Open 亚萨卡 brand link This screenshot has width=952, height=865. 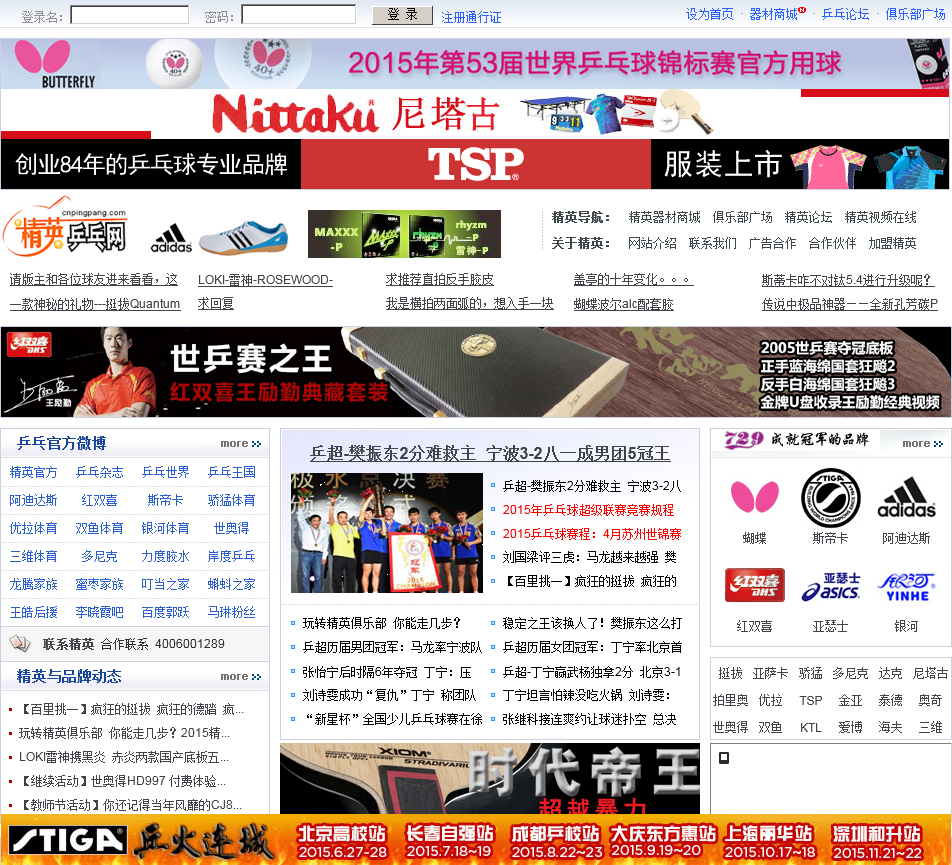point(770,673)
